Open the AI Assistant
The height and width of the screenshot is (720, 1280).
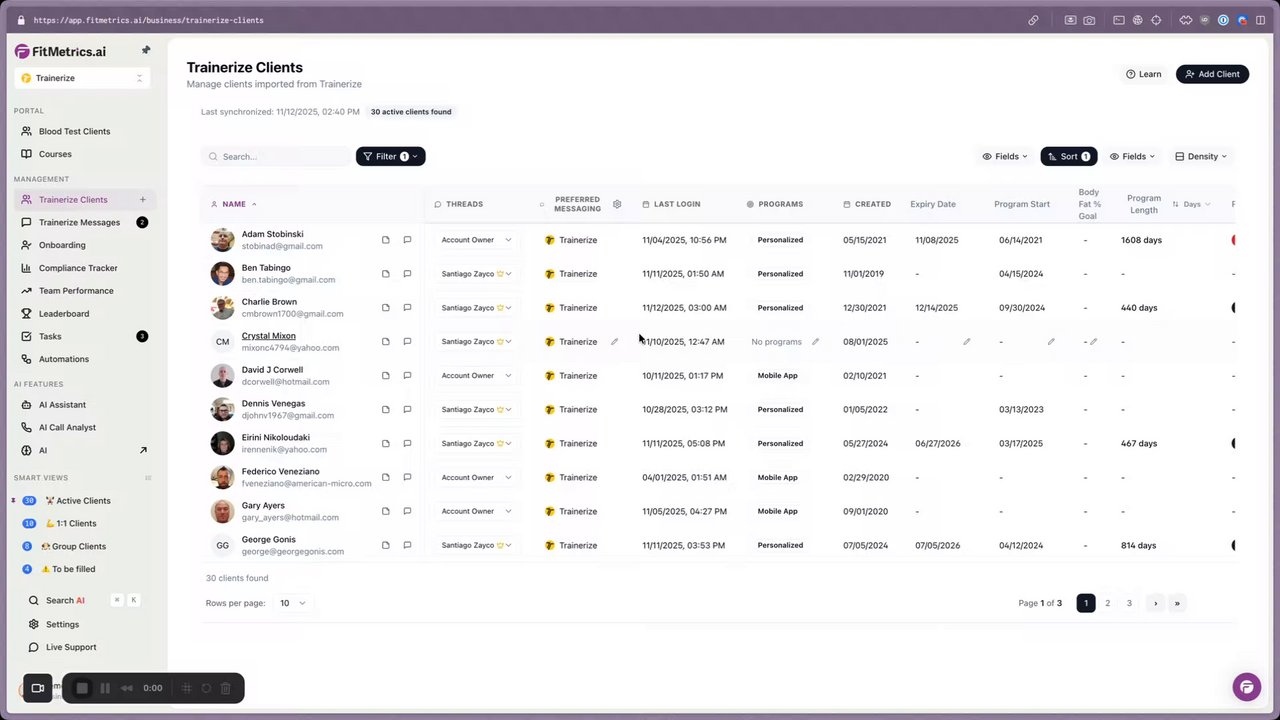62,405
